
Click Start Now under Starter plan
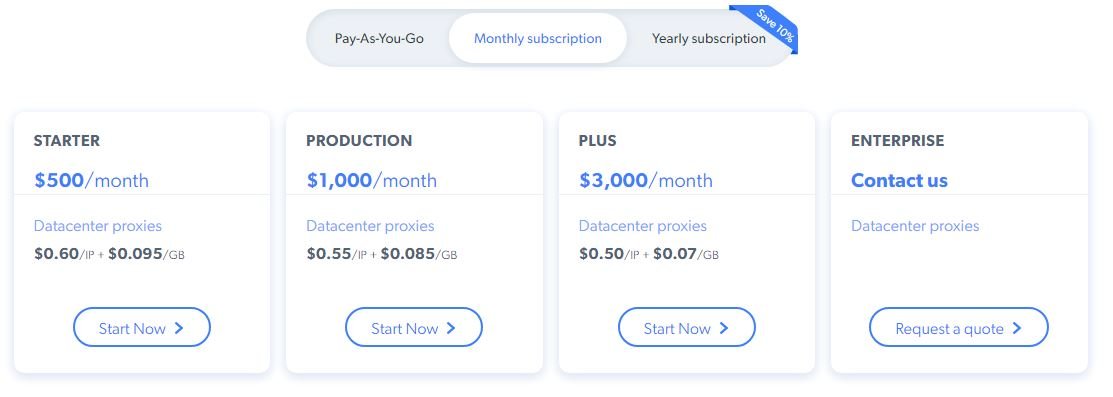point(142,327)
